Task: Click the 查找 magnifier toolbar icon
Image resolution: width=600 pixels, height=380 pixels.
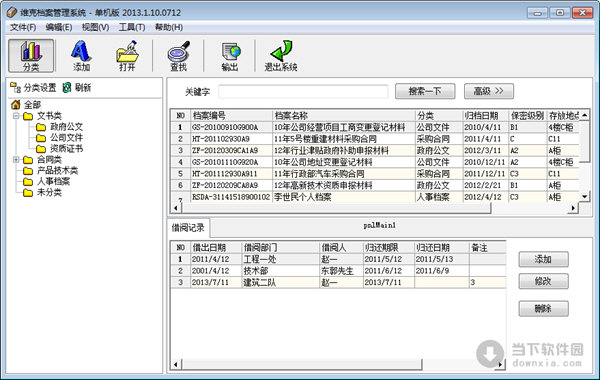Action: click(178, 56)
